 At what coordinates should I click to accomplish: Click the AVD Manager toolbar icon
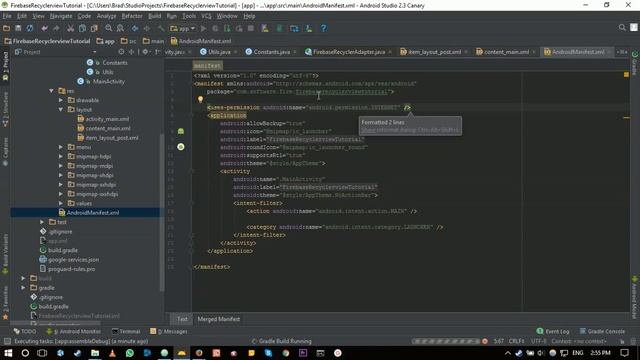[x=265, y=28]
